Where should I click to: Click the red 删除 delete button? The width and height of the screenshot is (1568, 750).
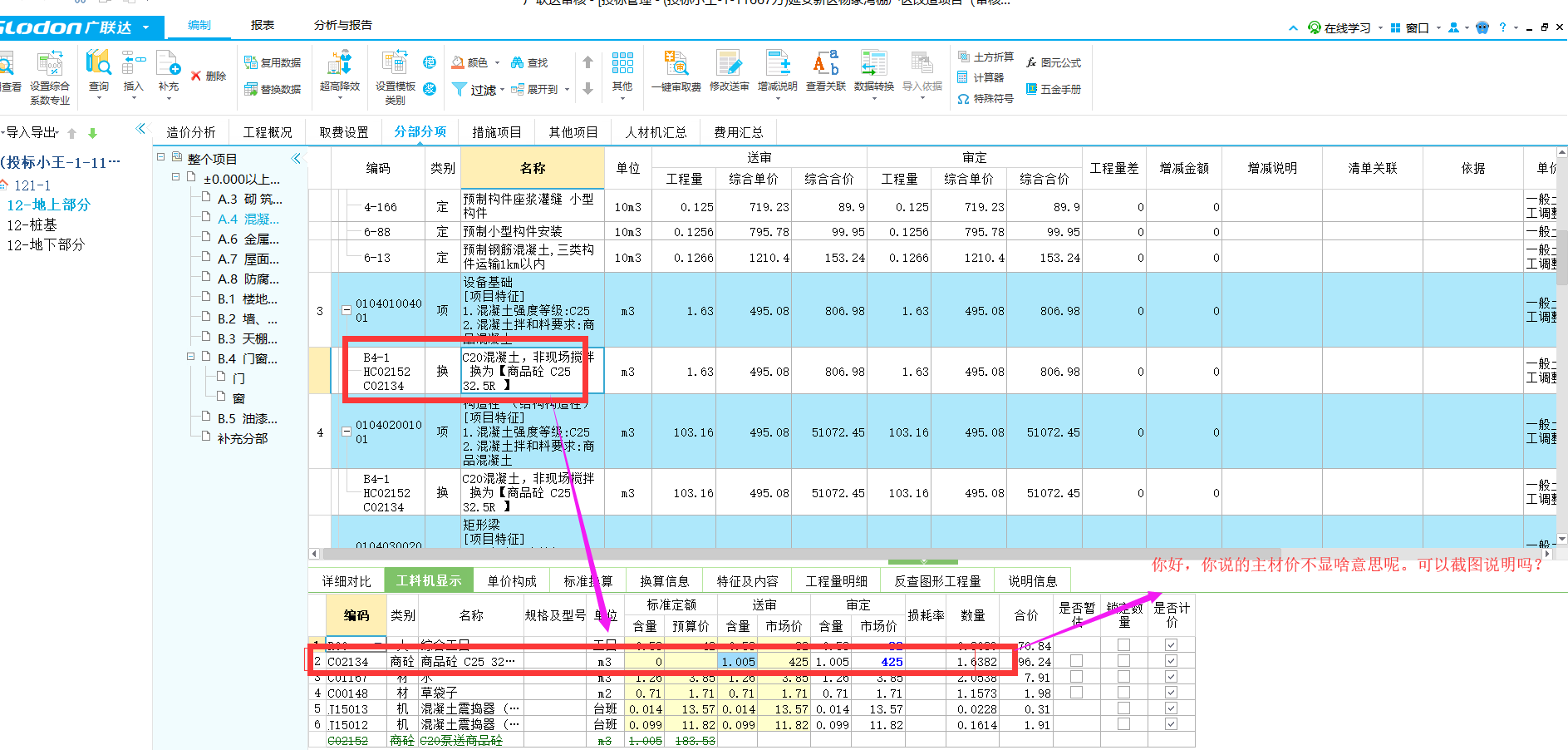(x=209, y=76)
